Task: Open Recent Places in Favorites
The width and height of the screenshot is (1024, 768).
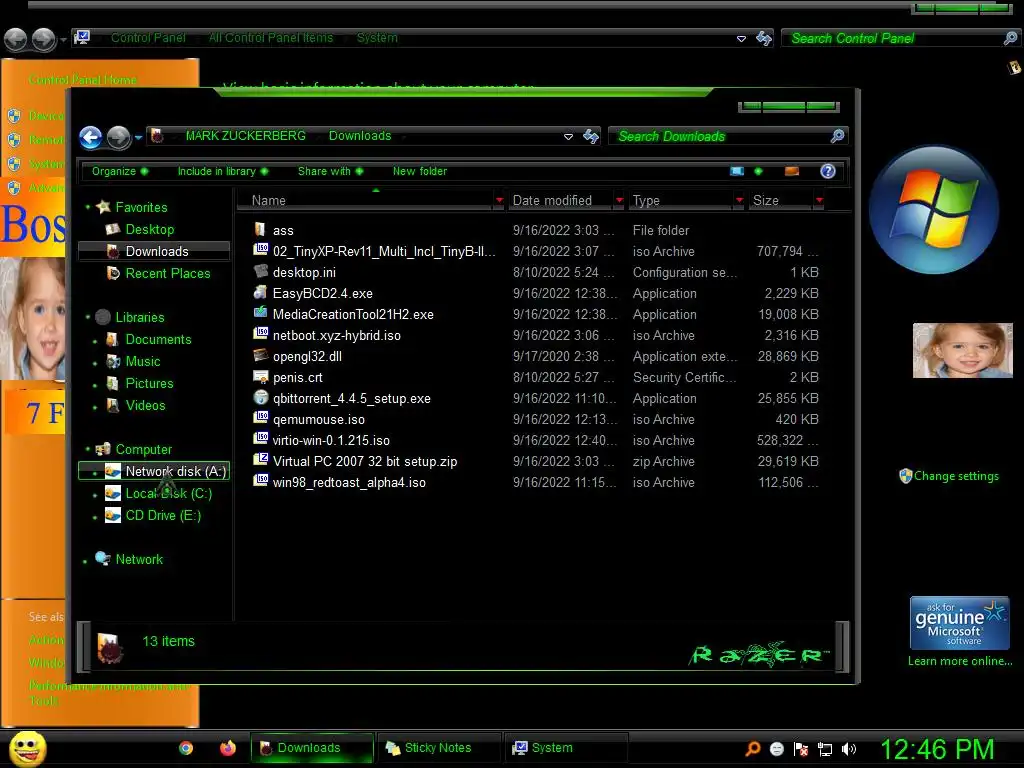Action: (x=168, y=274)
